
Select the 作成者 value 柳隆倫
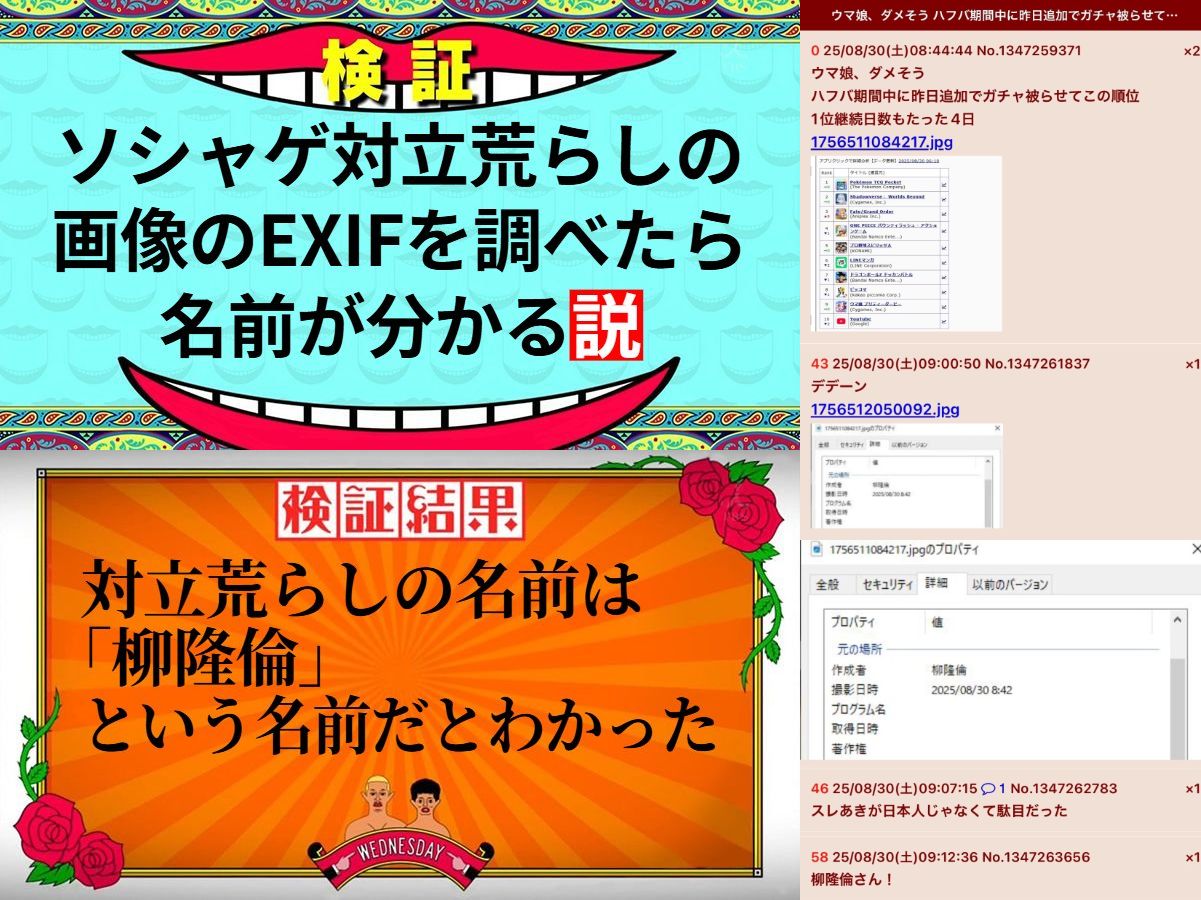(x=949, y=669)
